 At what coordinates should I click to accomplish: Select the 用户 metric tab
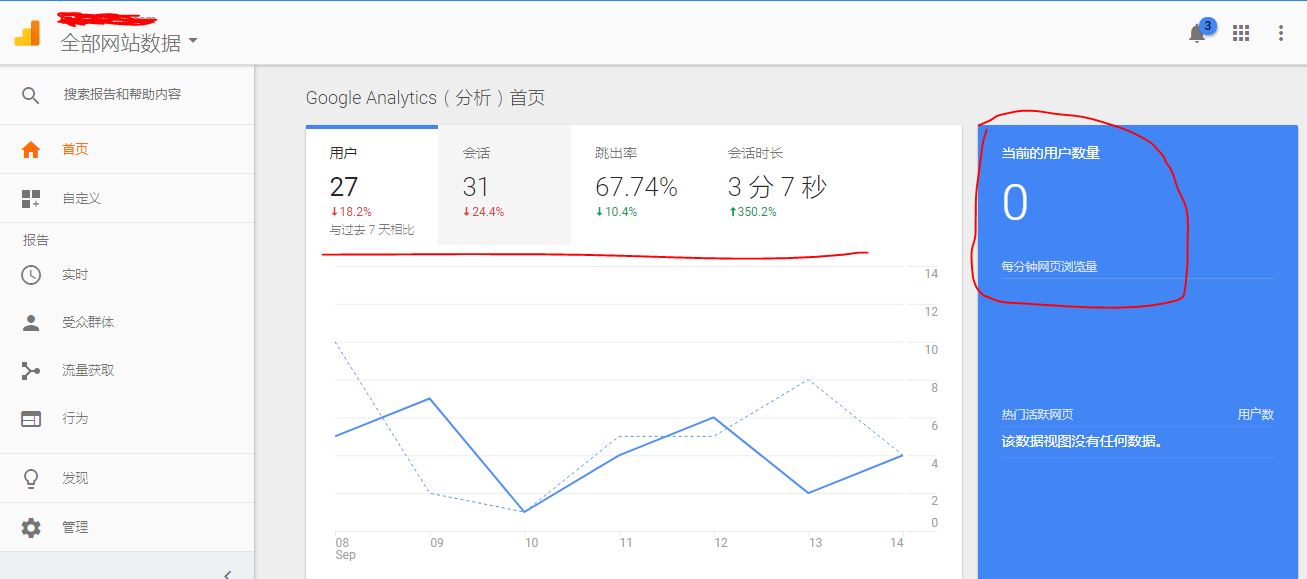click(x=372, y=186)
